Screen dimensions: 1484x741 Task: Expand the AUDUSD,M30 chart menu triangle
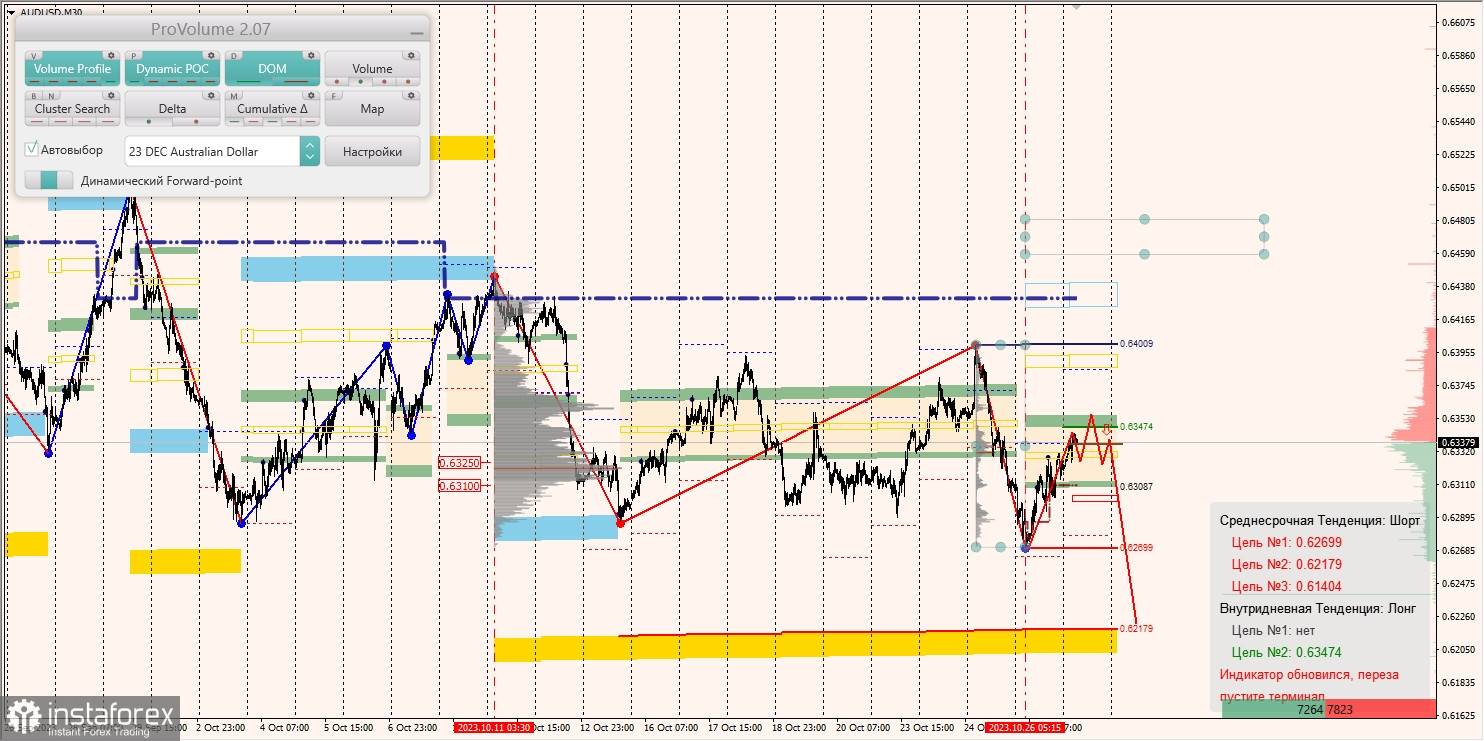(10, 12)
